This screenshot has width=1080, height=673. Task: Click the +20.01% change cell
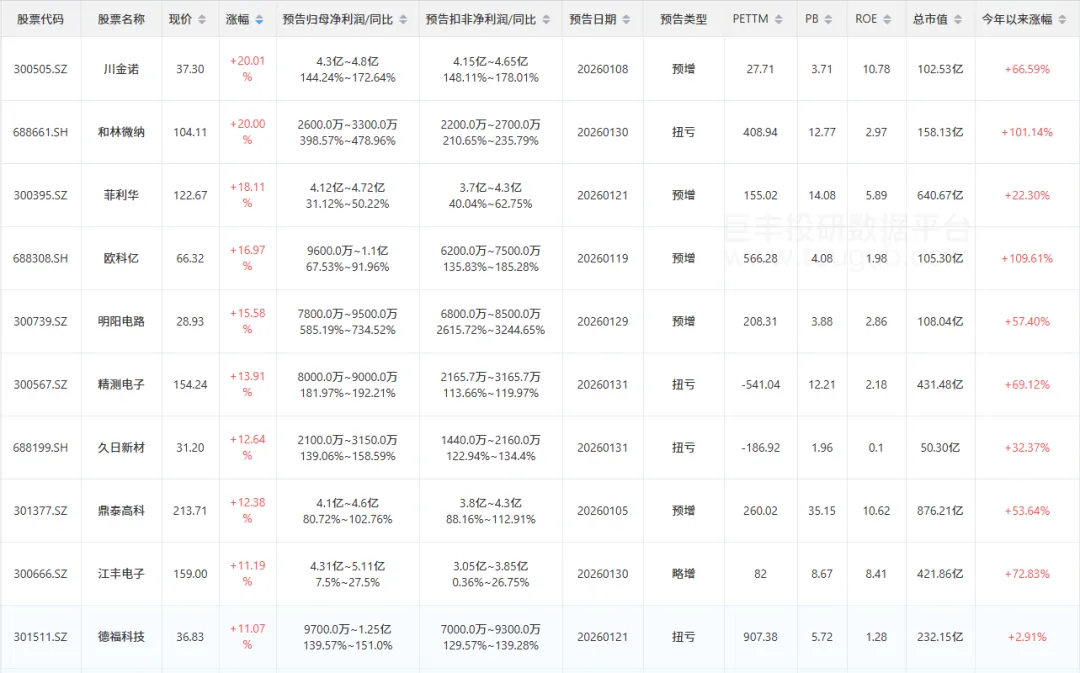point(247,69)
